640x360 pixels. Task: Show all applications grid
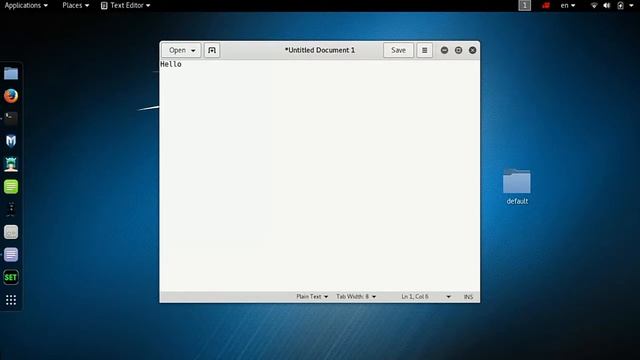pos(11,300)
